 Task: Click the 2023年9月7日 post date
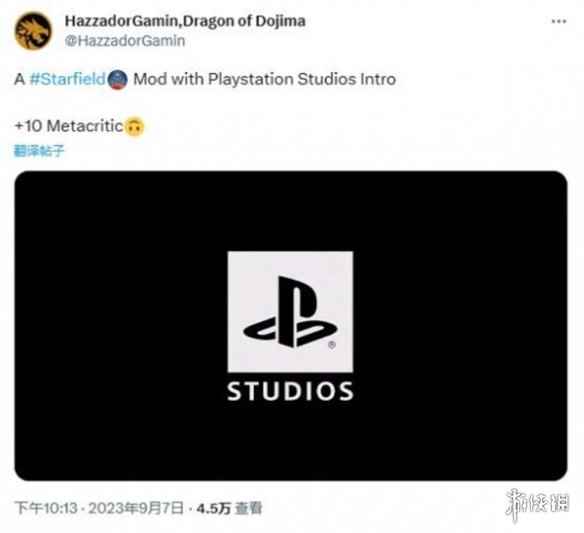(x=136, y=508)
